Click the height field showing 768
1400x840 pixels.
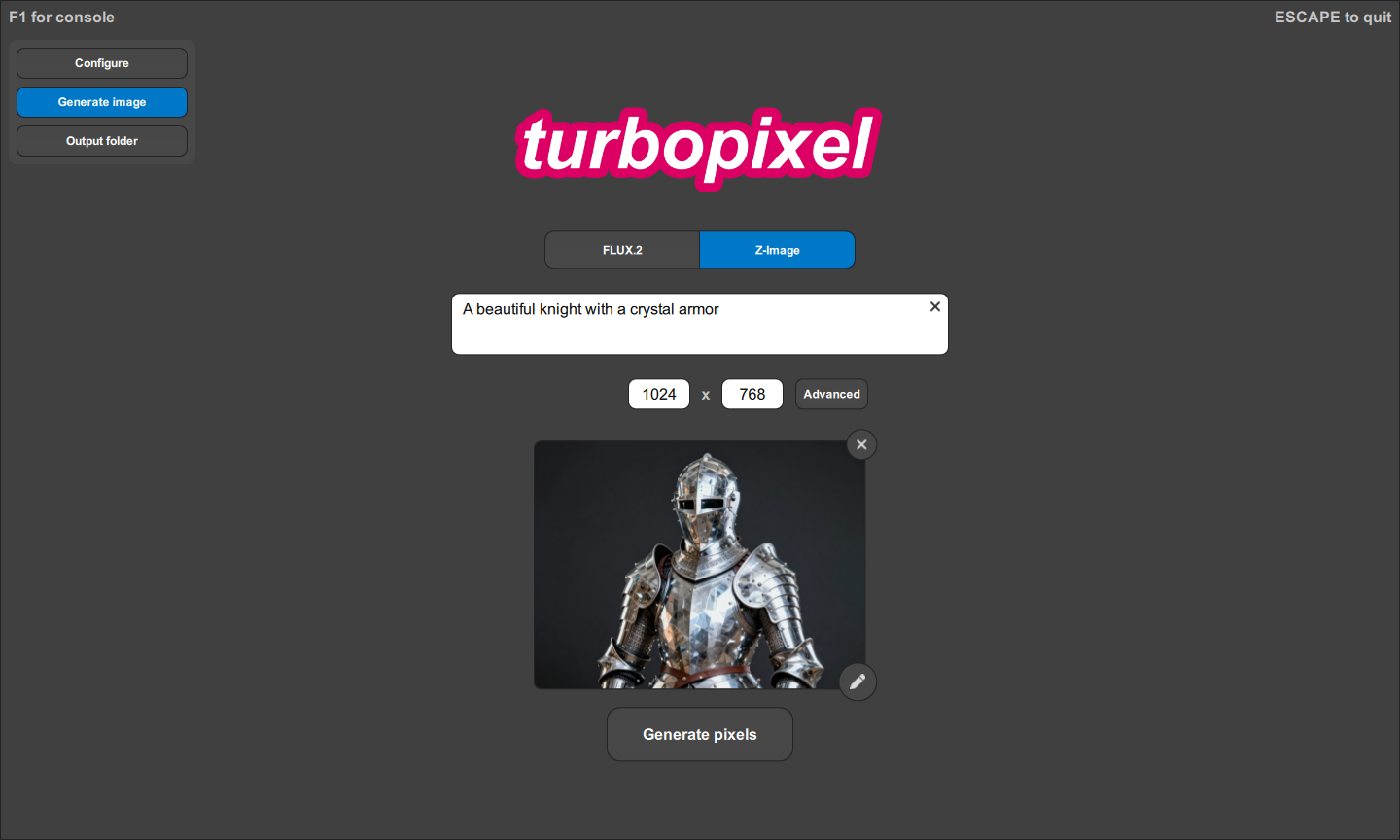click(x=752, y=394)
